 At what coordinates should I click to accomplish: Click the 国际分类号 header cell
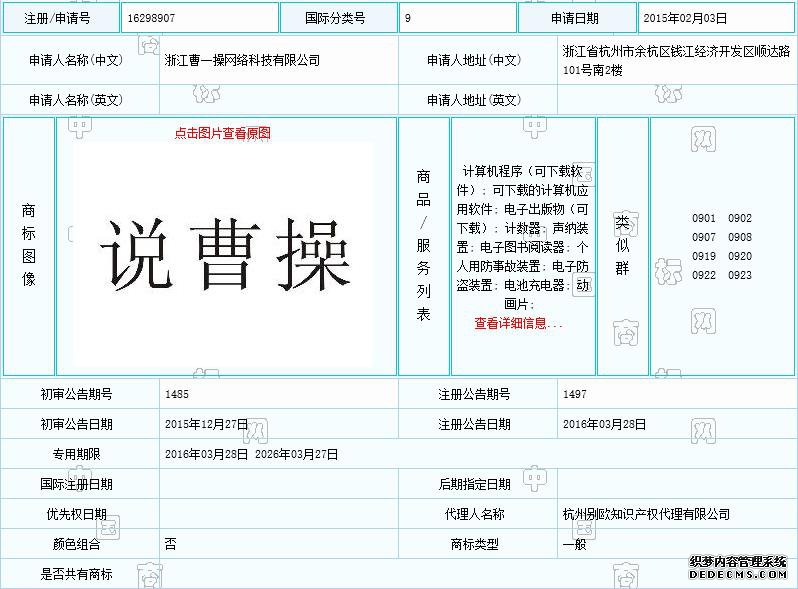click(338, 18)
